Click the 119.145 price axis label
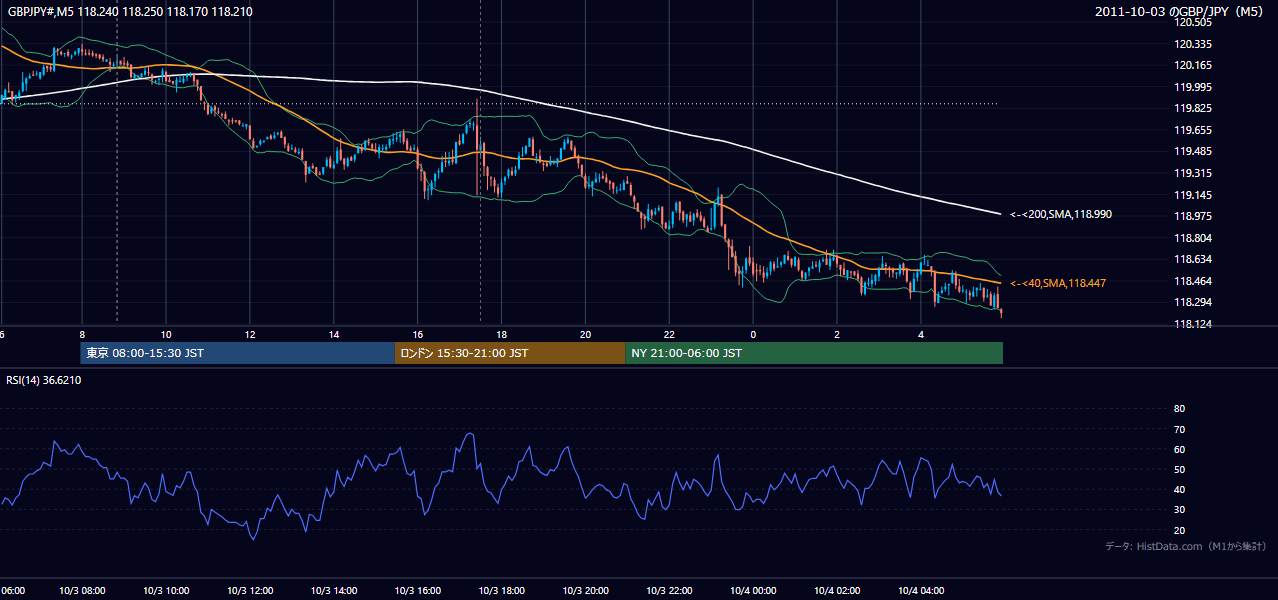The height and width of the screenshot is (600, 1278). click(x=1195, y=195)
